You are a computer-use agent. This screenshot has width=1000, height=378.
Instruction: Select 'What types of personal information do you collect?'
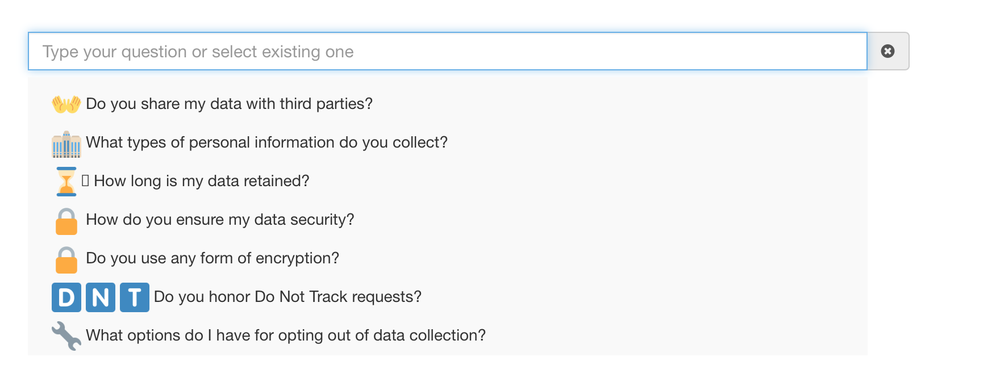coord(267,142)
